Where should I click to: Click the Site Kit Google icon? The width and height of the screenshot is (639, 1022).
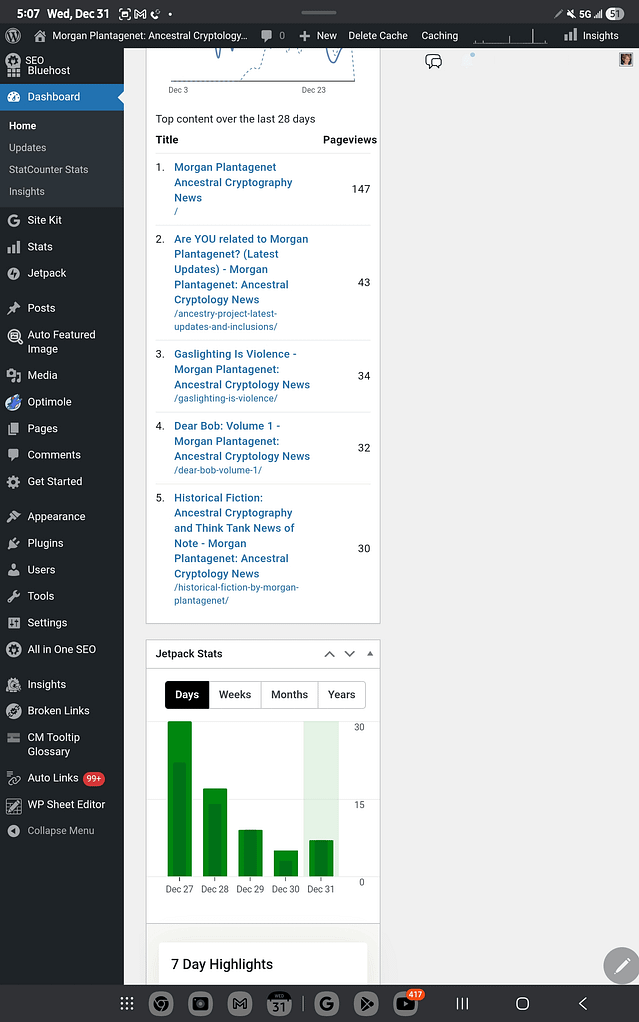pyautogui.click(x=13, y=220)
